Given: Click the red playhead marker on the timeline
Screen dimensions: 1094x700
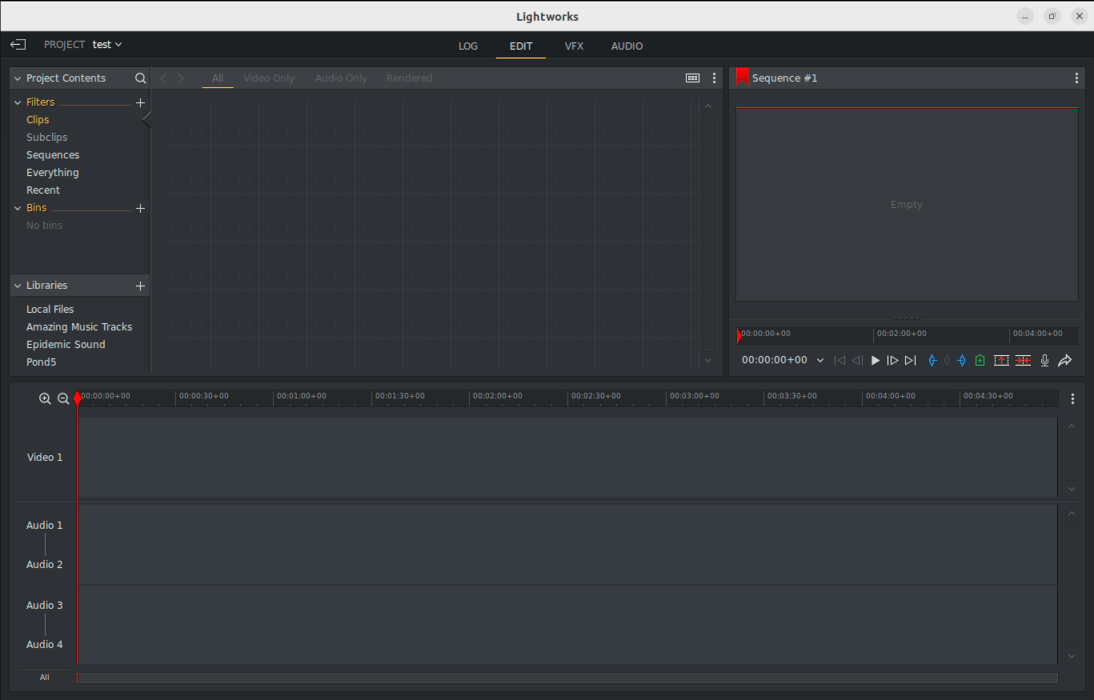Looking at the screenshot, I should 76,398.
